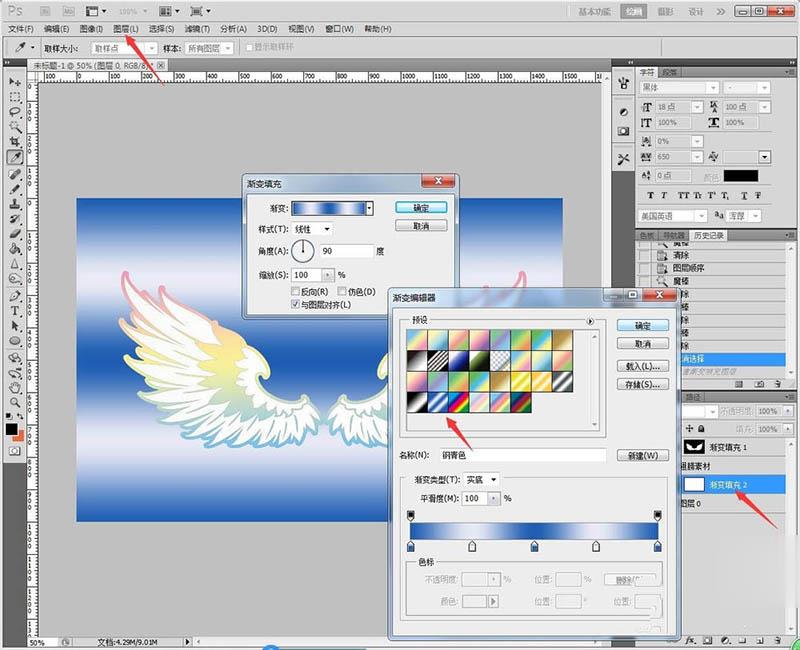Viewport: 800px width, 650px height.
Task: Open the 样式(T) gradient style dropdown
Action: (x=312, y=229)
